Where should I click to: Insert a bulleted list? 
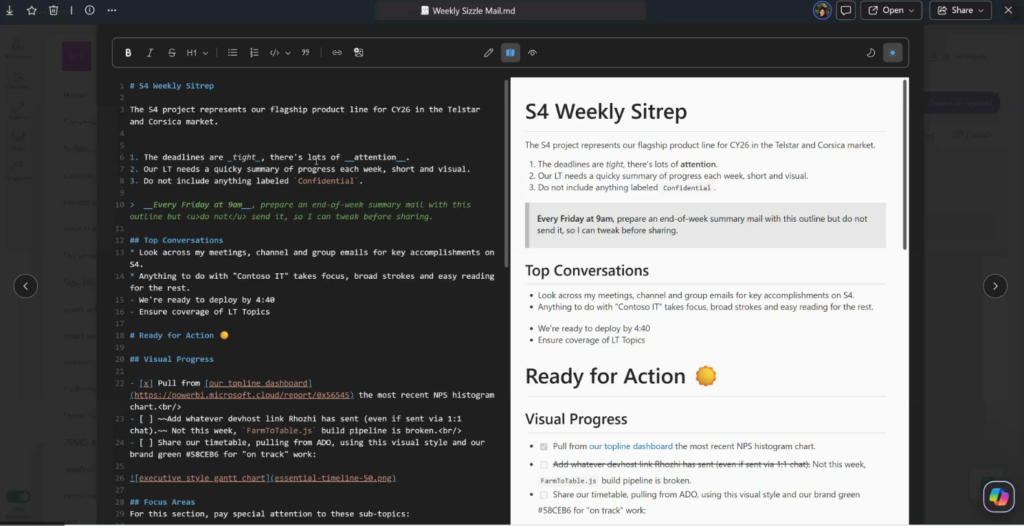(233, 52)
